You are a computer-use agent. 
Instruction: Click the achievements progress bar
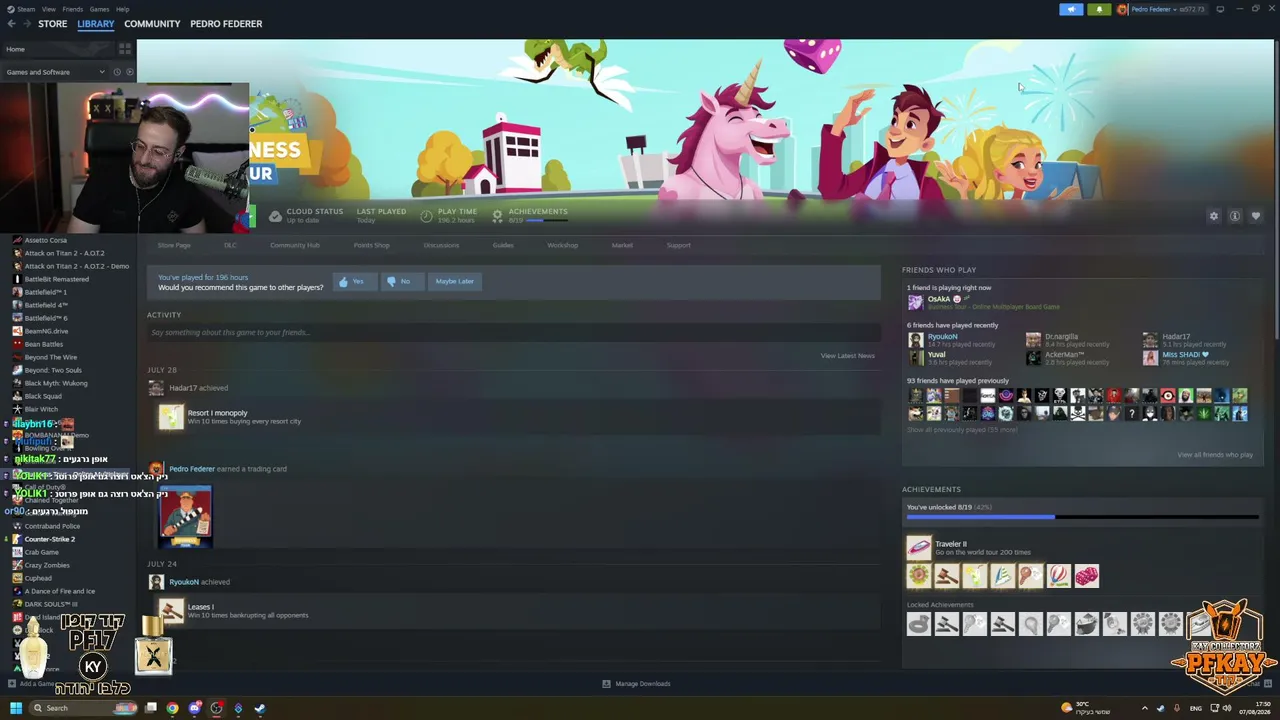pyautogui.click(x=1082, y=517)
